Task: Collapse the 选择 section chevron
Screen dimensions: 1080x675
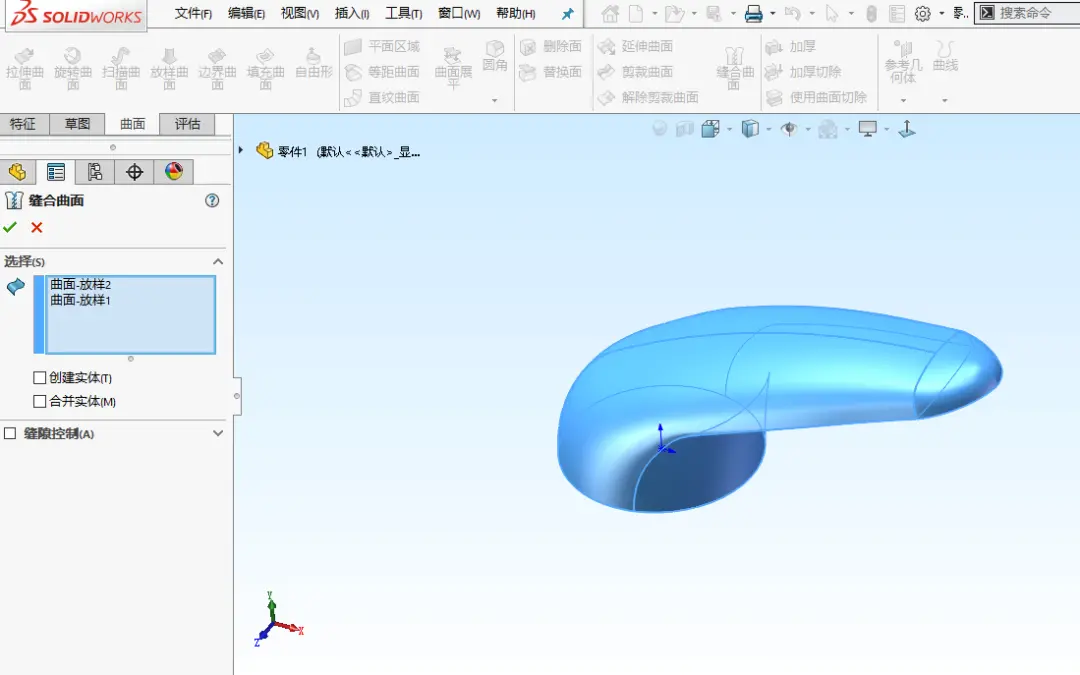Action: [218, 262]
